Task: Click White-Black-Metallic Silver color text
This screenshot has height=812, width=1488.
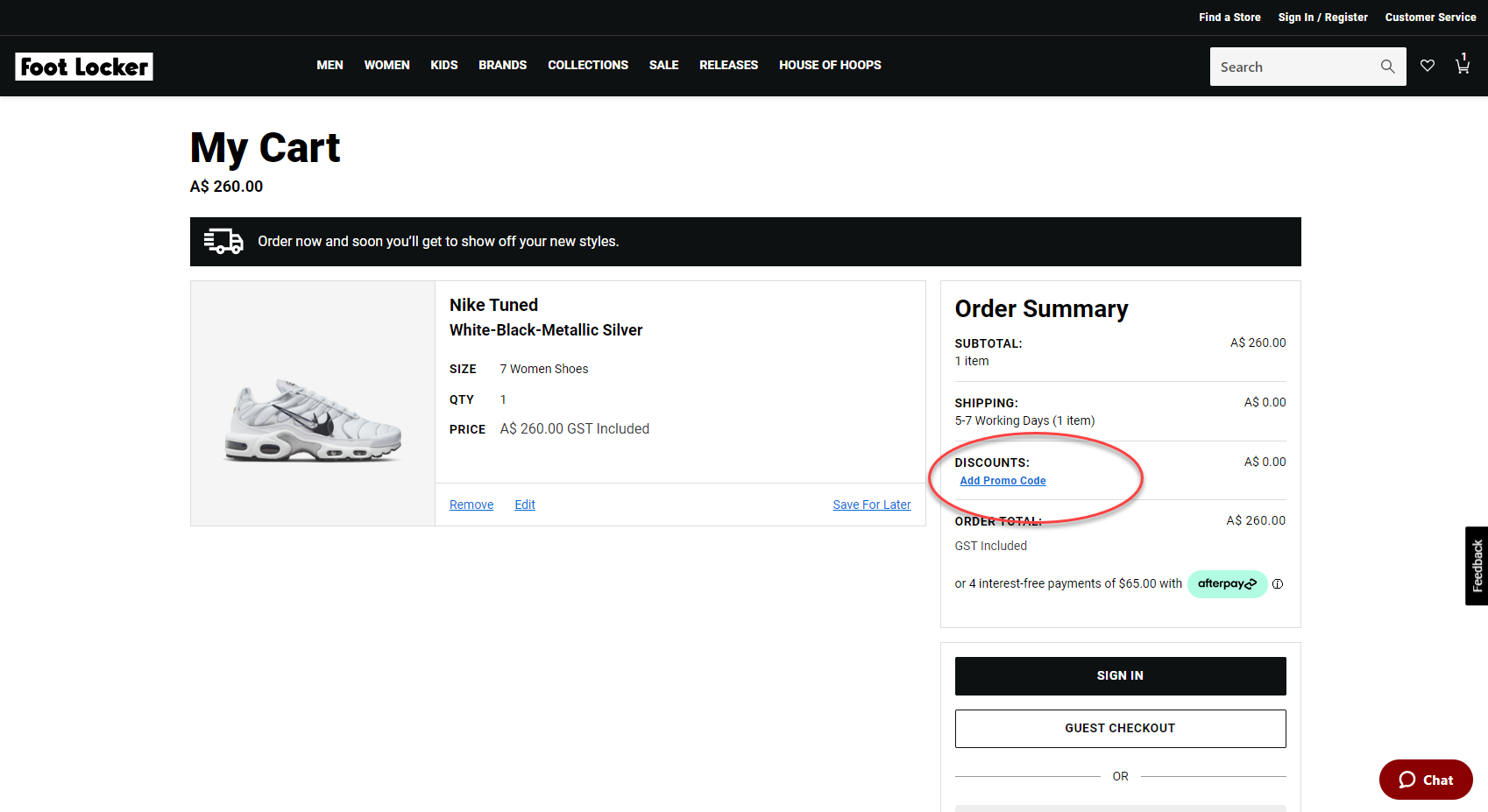Action: coord(546,330)
